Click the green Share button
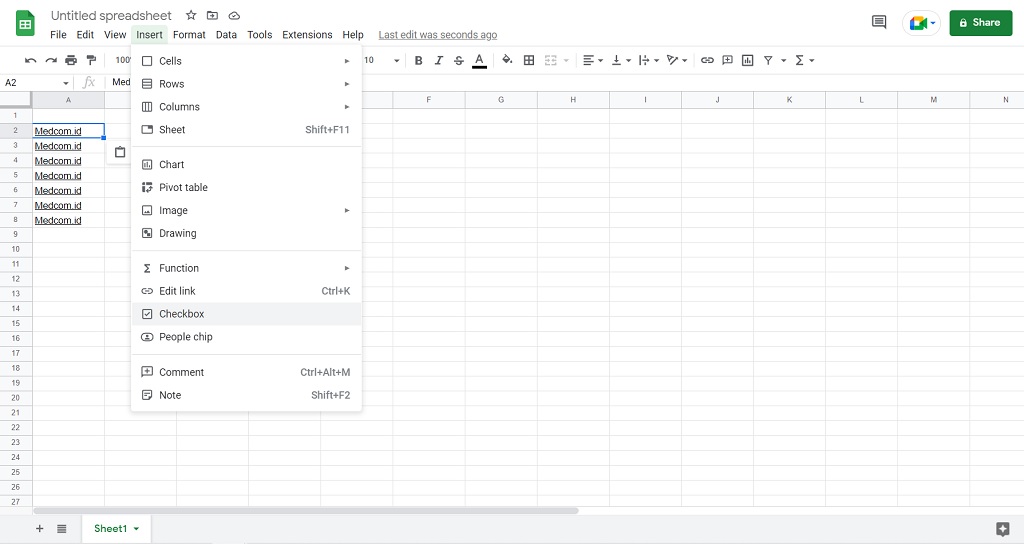Viewport: 1024px width, 544px height. click(x=980, y=23)
